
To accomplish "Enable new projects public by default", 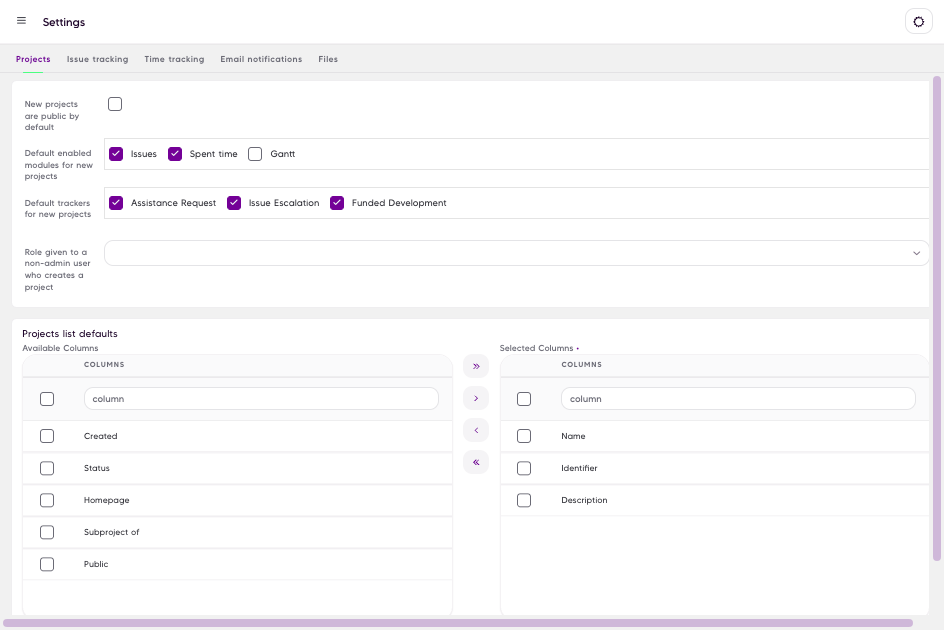I will coord(115,104).
